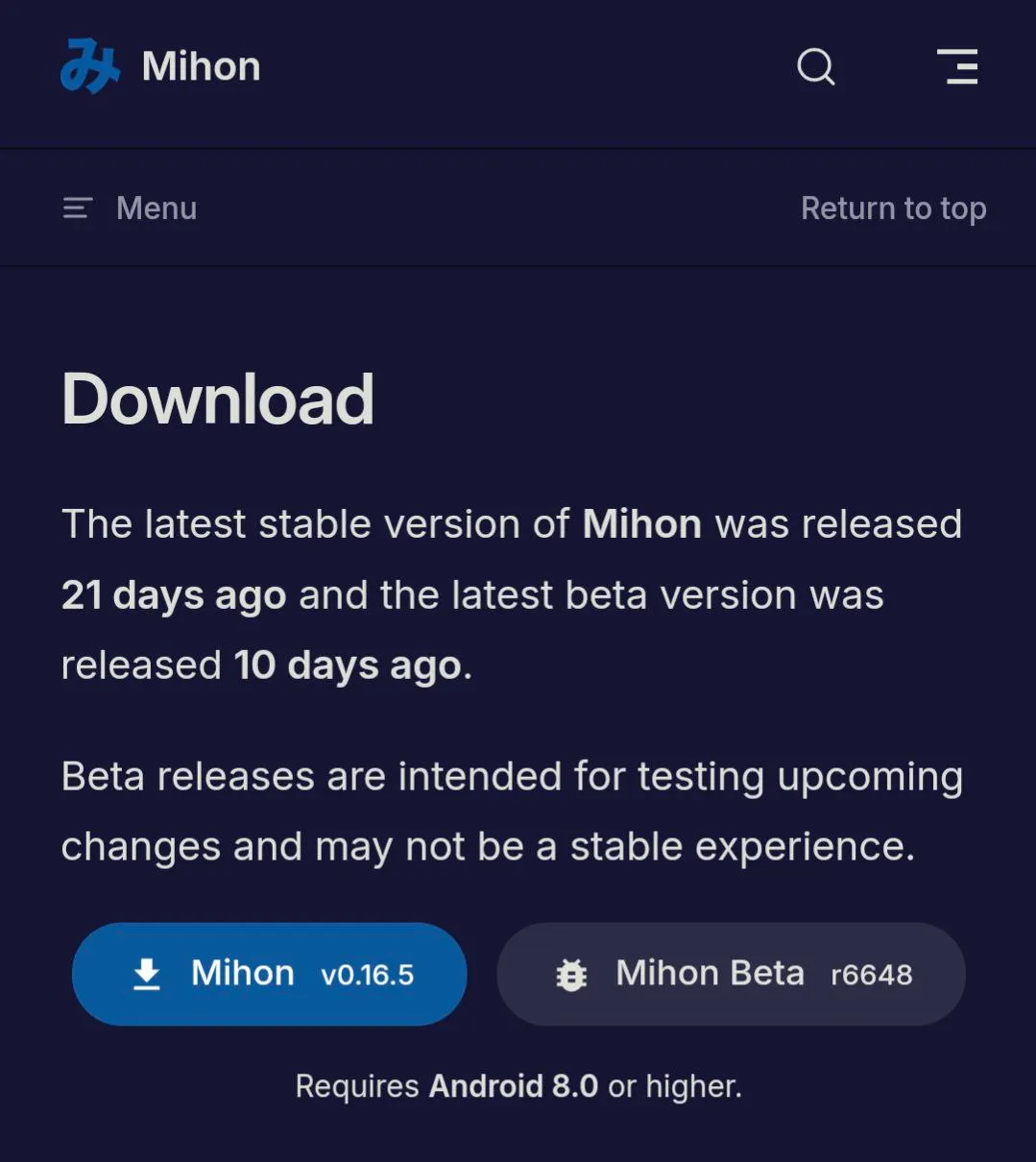The image size is (1036, 1162).
Task: Open the hamburger navigation icon
Action: pos(957,66)
